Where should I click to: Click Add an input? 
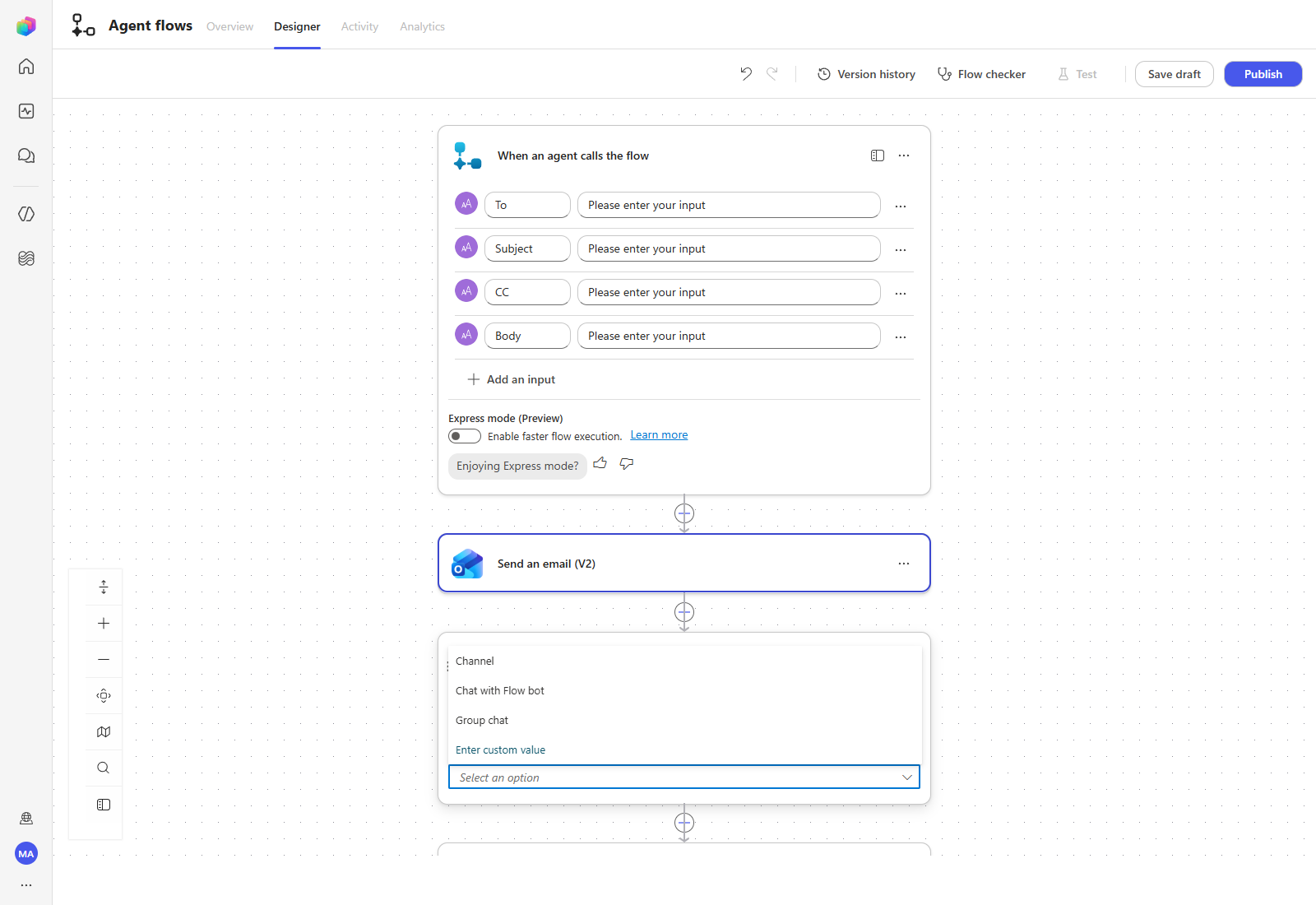512,379
